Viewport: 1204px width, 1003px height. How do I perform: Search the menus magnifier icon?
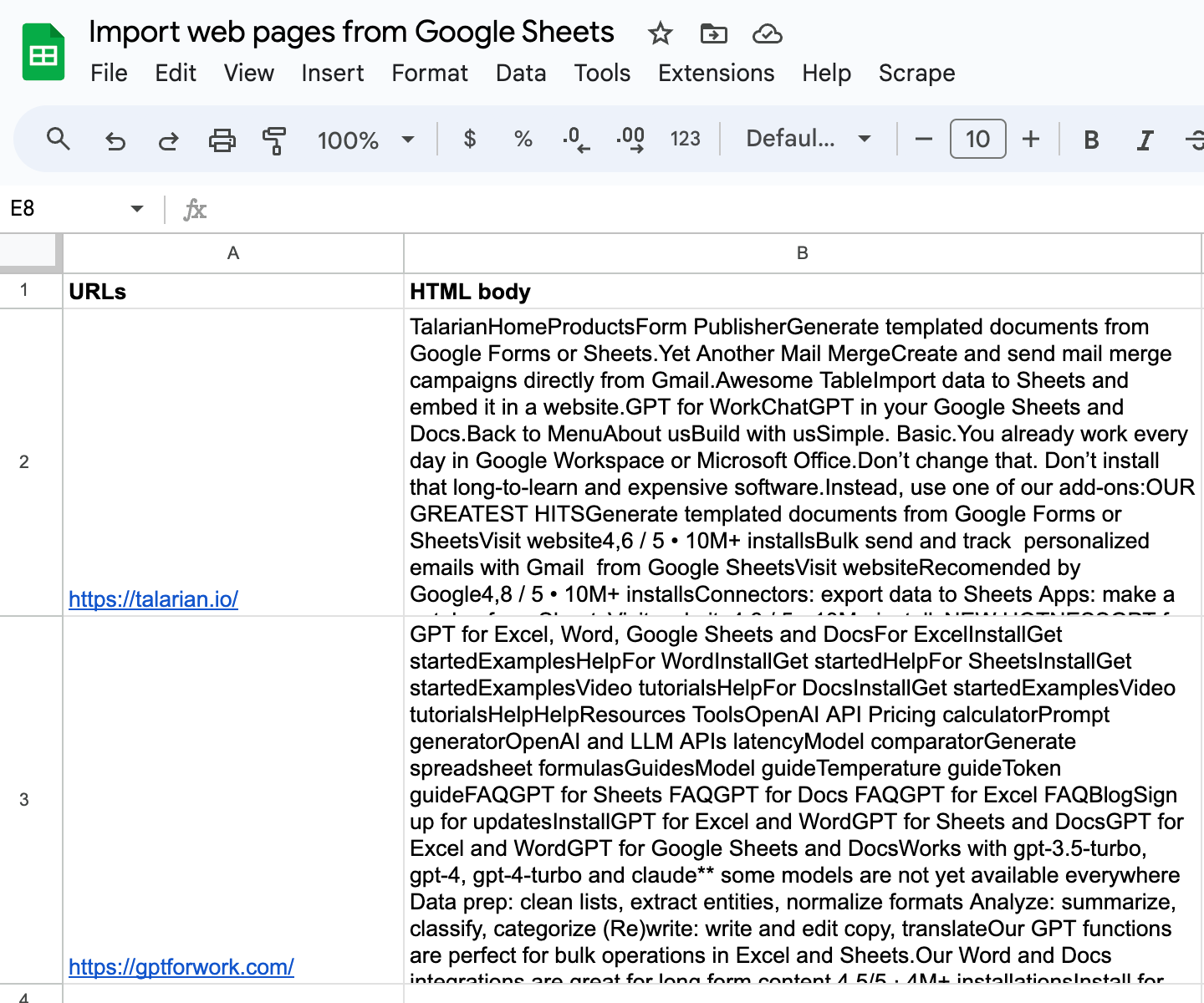tap(58, 139)
